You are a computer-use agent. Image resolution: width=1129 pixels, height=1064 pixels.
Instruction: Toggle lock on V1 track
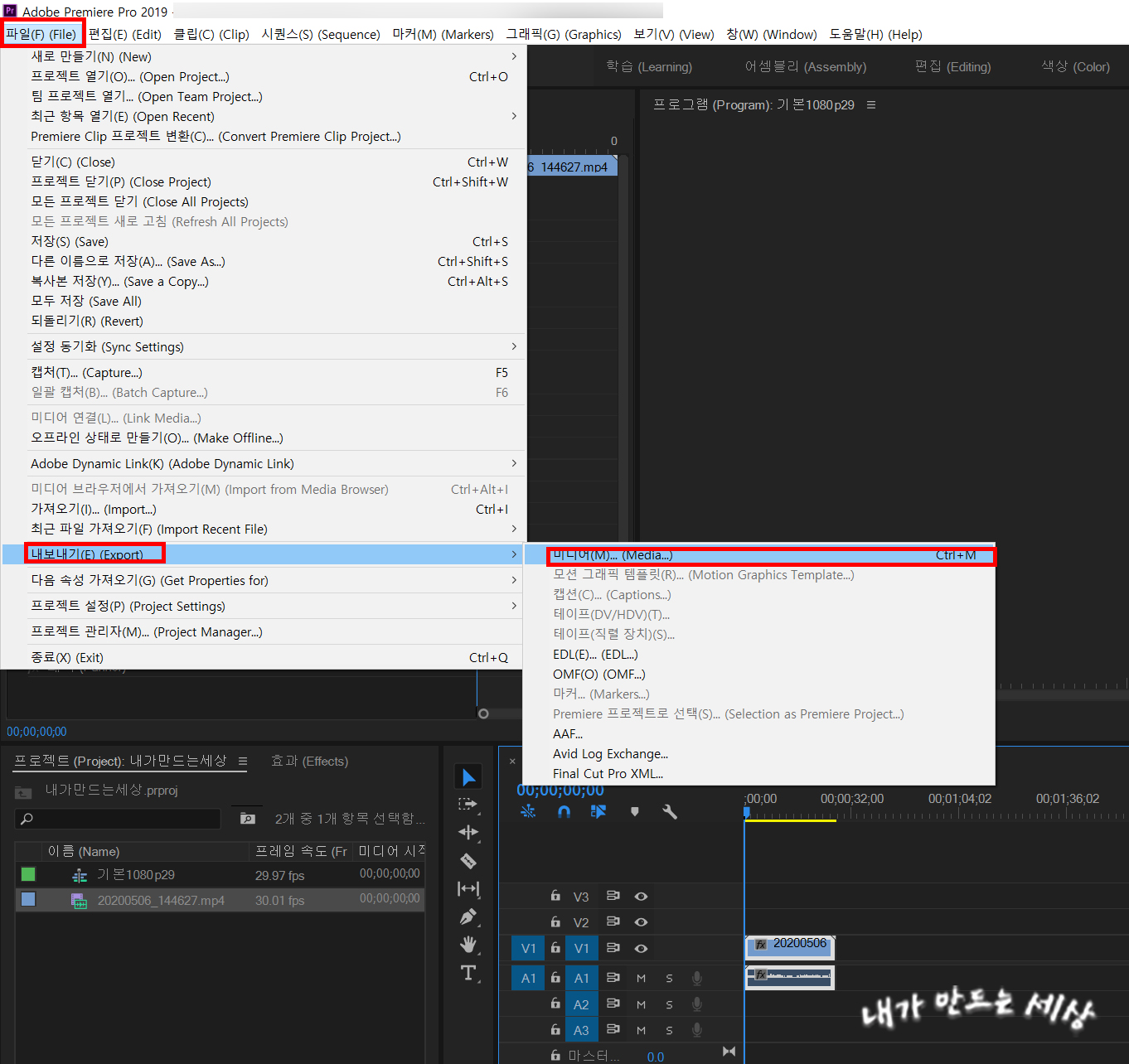click(555, 947)
